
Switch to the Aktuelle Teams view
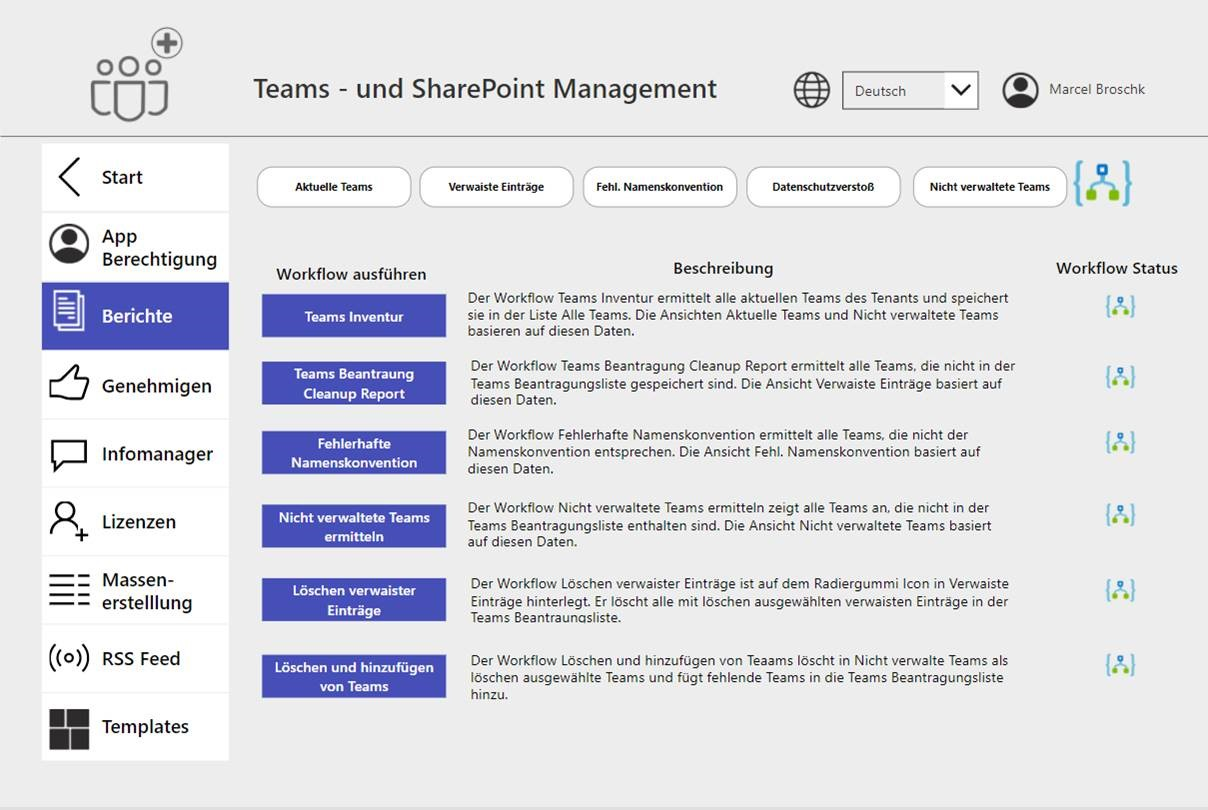click(334, 187)
